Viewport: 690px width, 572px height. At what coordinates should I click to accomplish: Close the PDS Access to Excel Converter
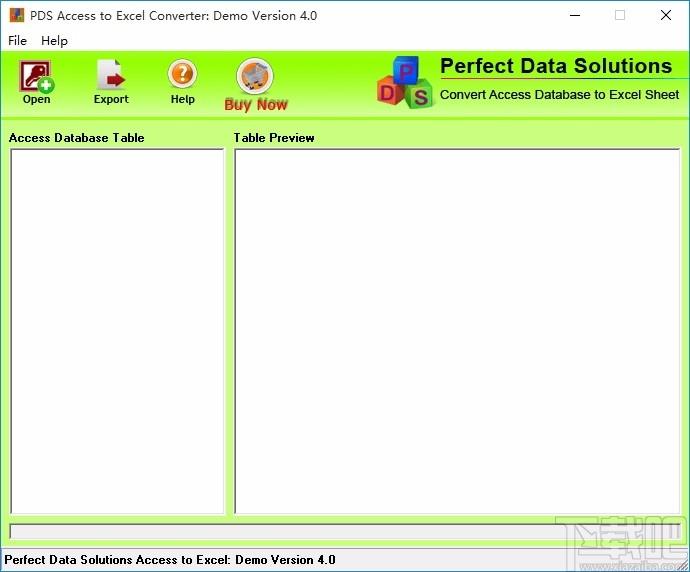click(x=666, y=15)
